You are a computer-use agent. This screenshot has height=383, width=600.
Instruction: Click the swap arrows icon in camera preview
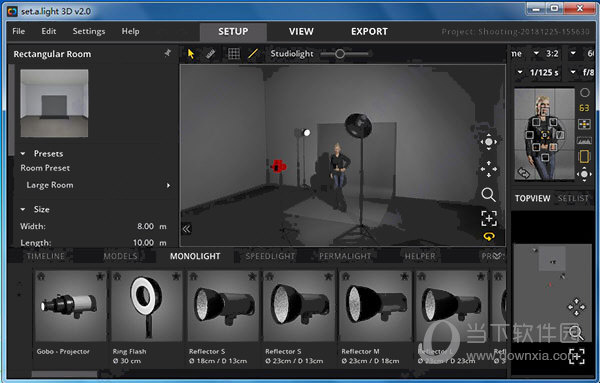(x=523, y=173)
